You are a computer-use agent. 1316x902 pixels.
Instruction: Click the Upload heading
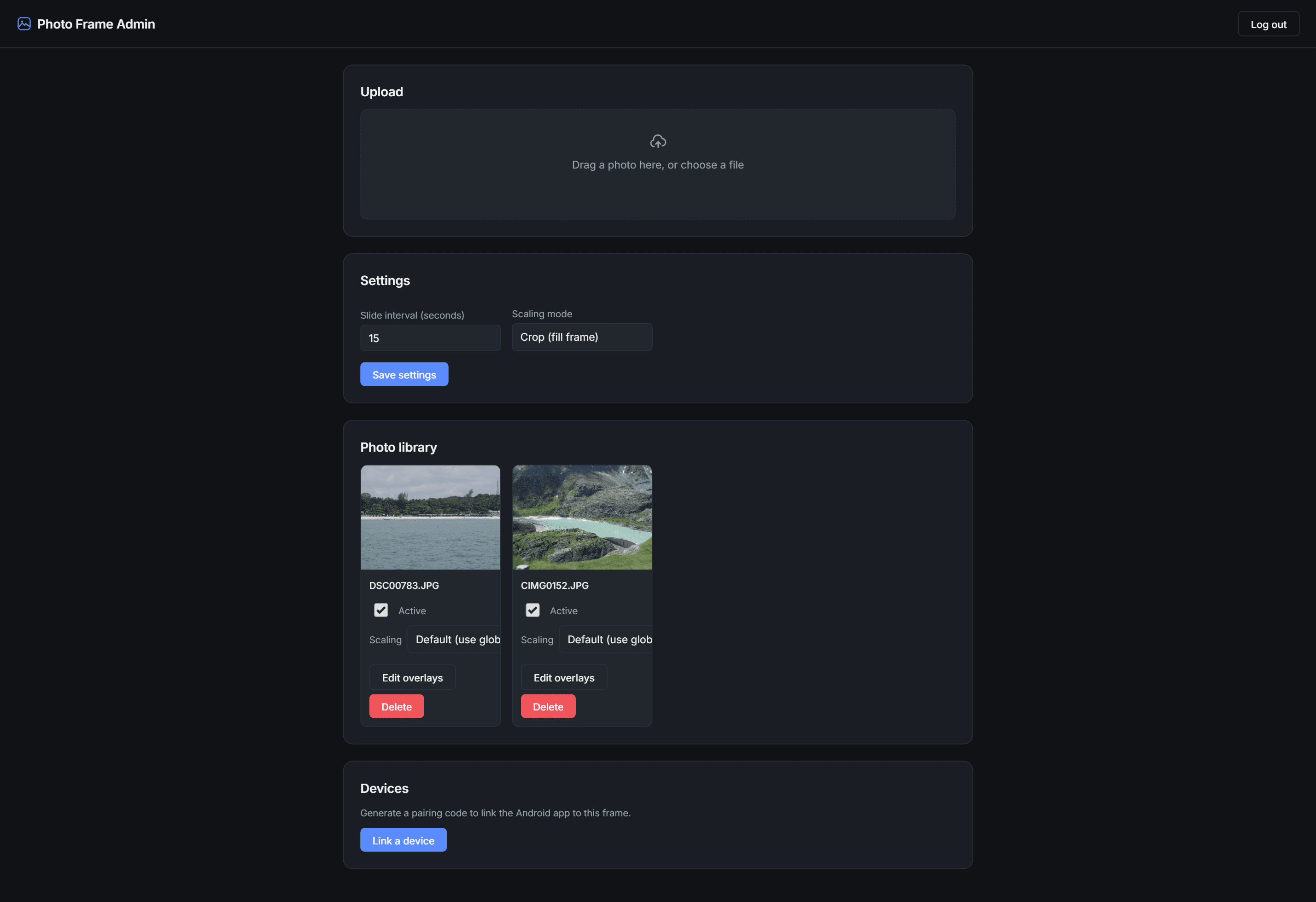tap(382, 92)
